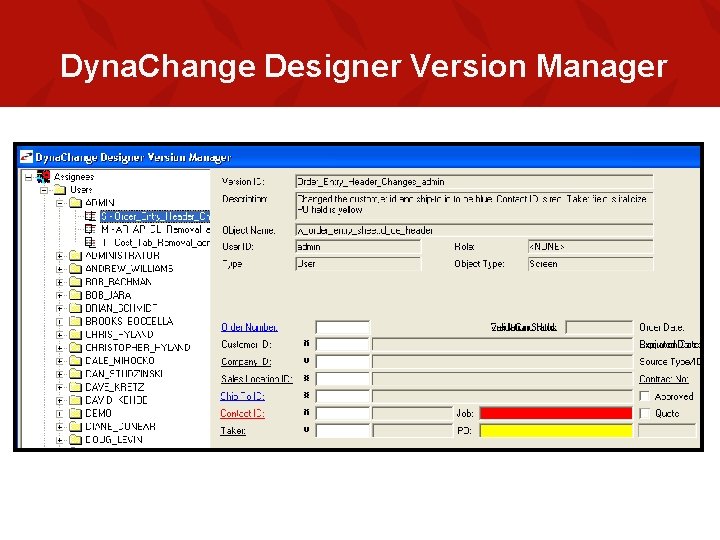720x540 pixels.
Task: Click the Description text box
Action: (474, 205)
